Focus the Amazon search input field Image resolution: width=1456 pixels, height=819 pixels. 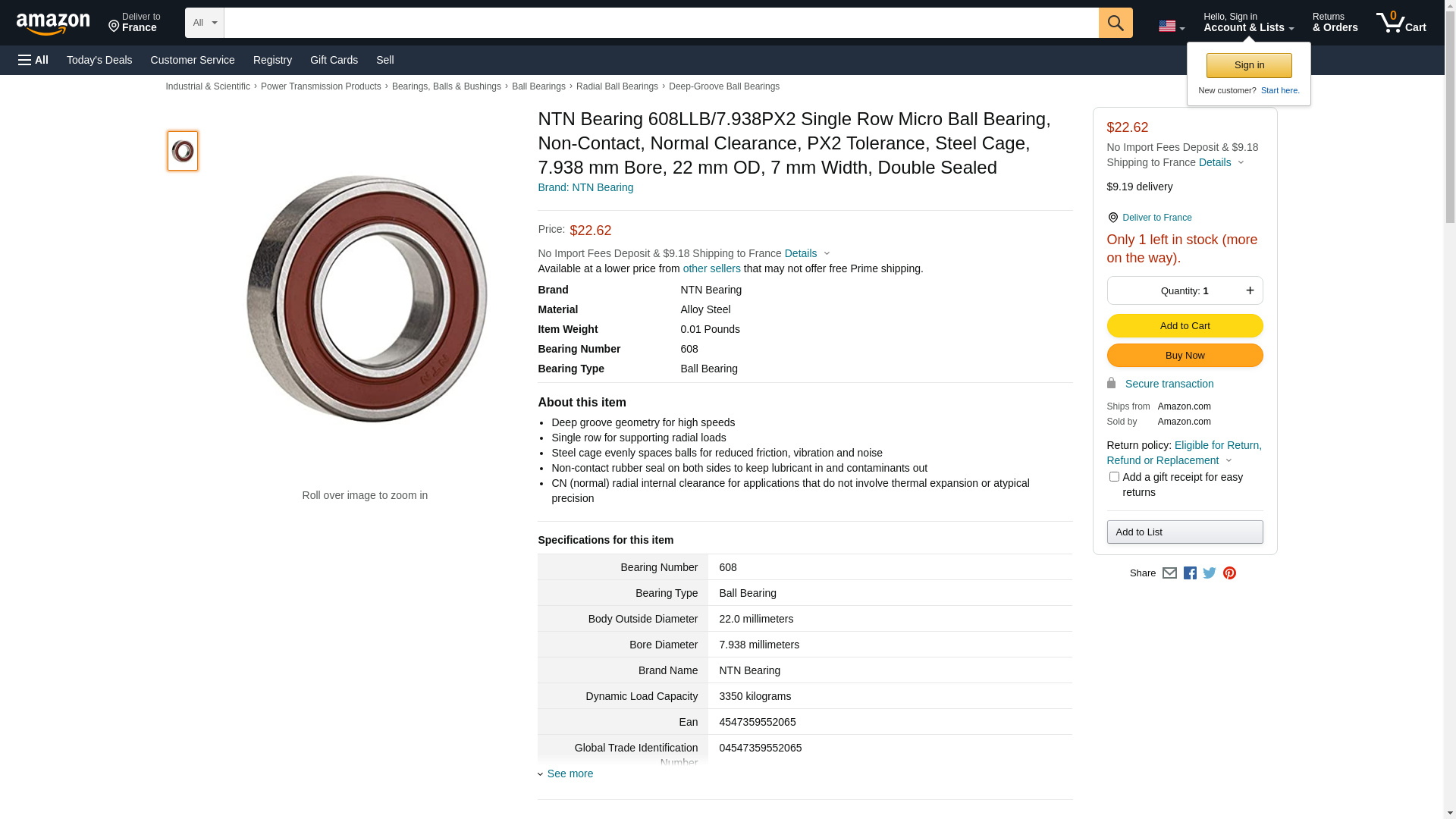(x=661, y=23)
